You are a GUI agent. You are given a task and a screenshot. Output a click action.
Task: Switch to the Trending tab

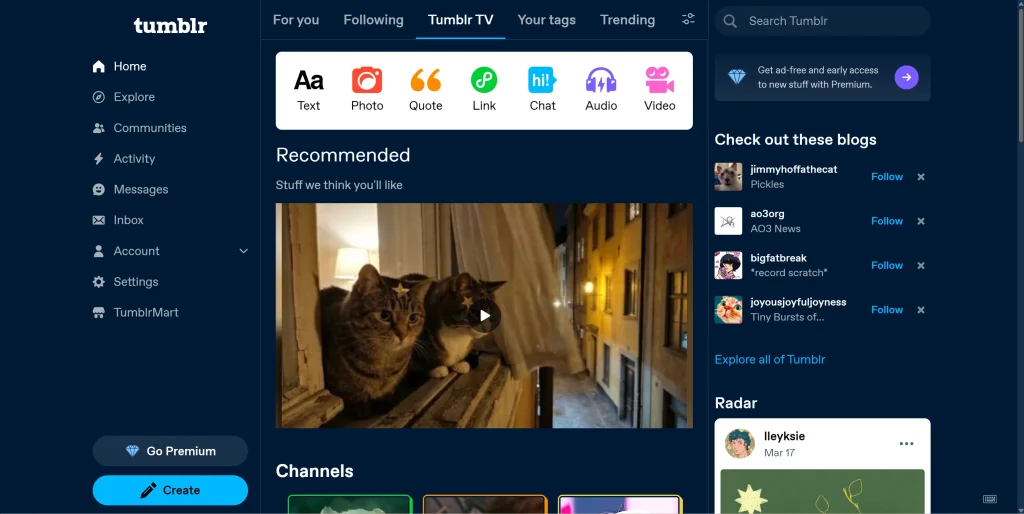[x=627, y=20]
